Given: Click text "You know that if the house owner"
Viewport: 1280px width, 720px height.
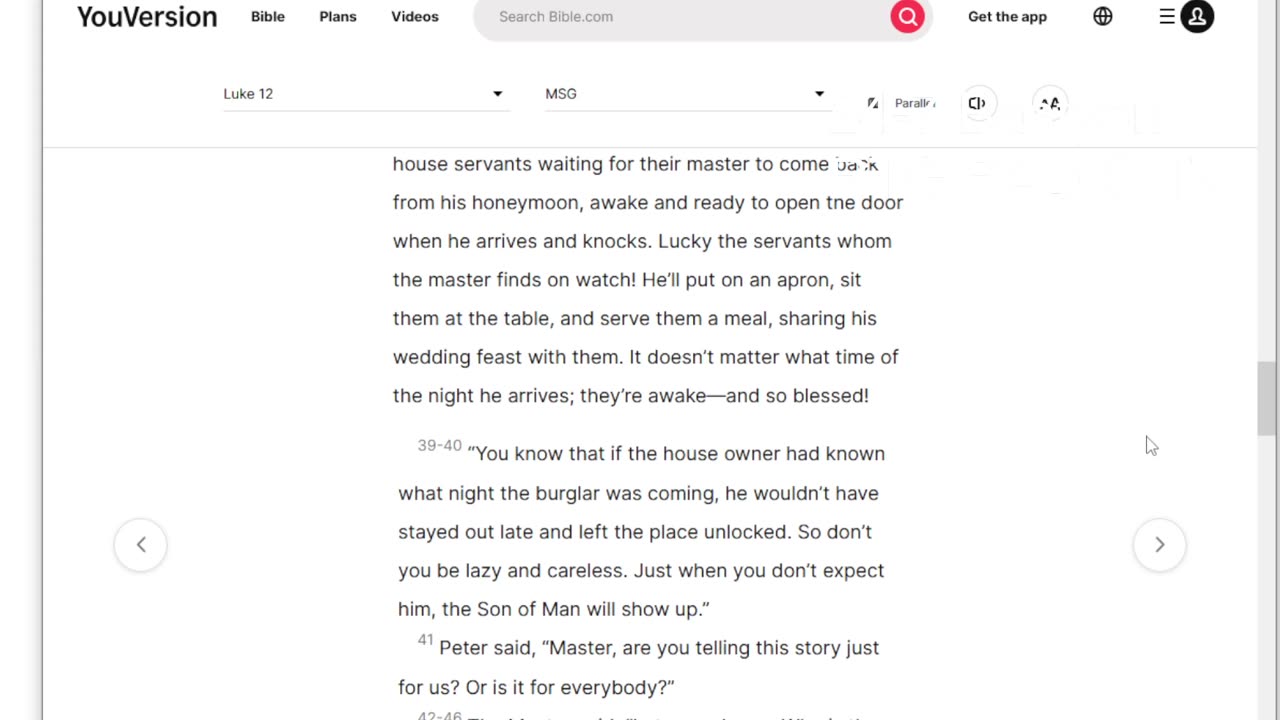Looking at the screenshot, I should (x=628, y=454).
